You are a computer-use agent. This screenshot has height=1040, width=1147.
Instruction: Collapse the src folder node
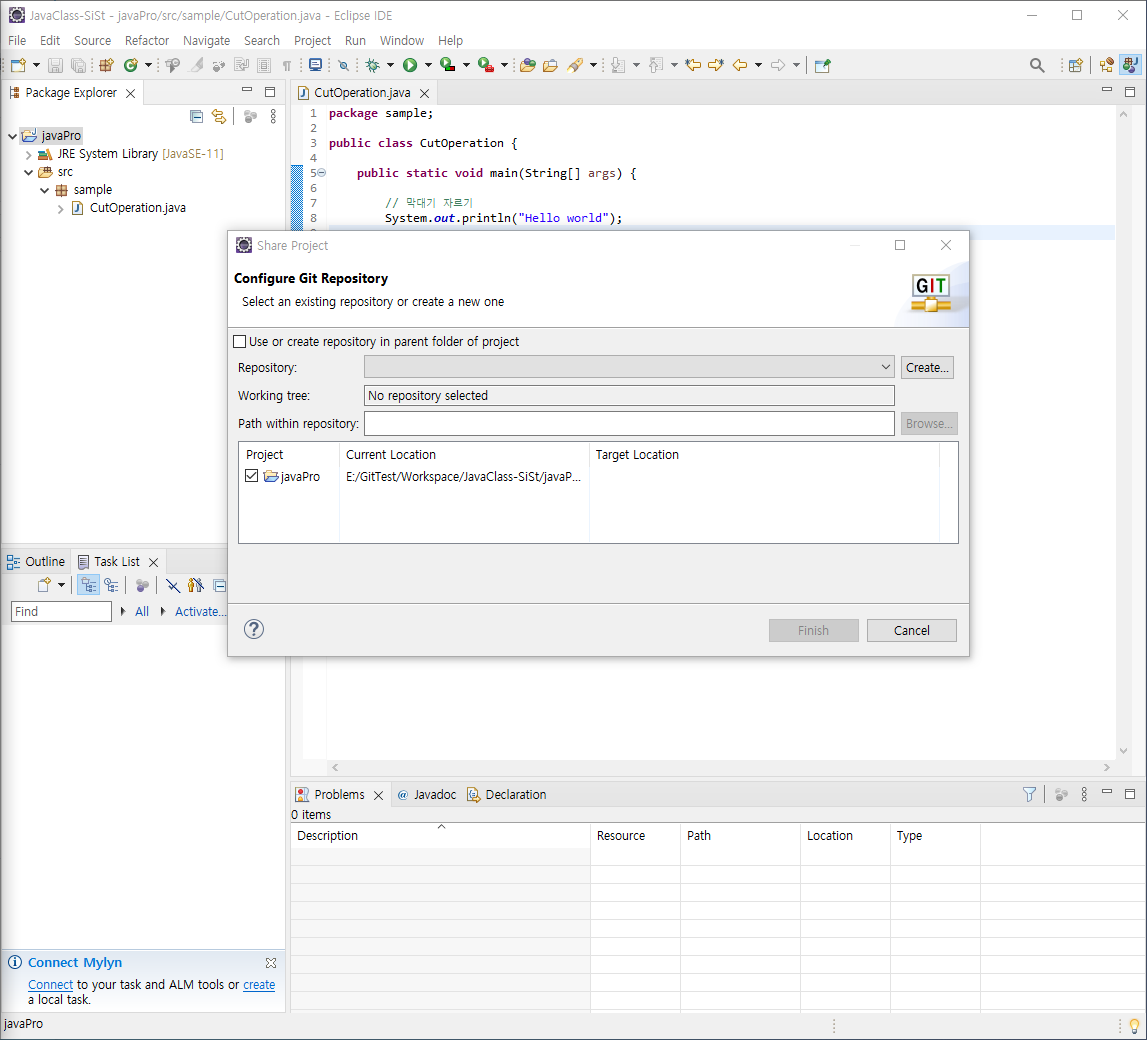[x=29, y=173]
